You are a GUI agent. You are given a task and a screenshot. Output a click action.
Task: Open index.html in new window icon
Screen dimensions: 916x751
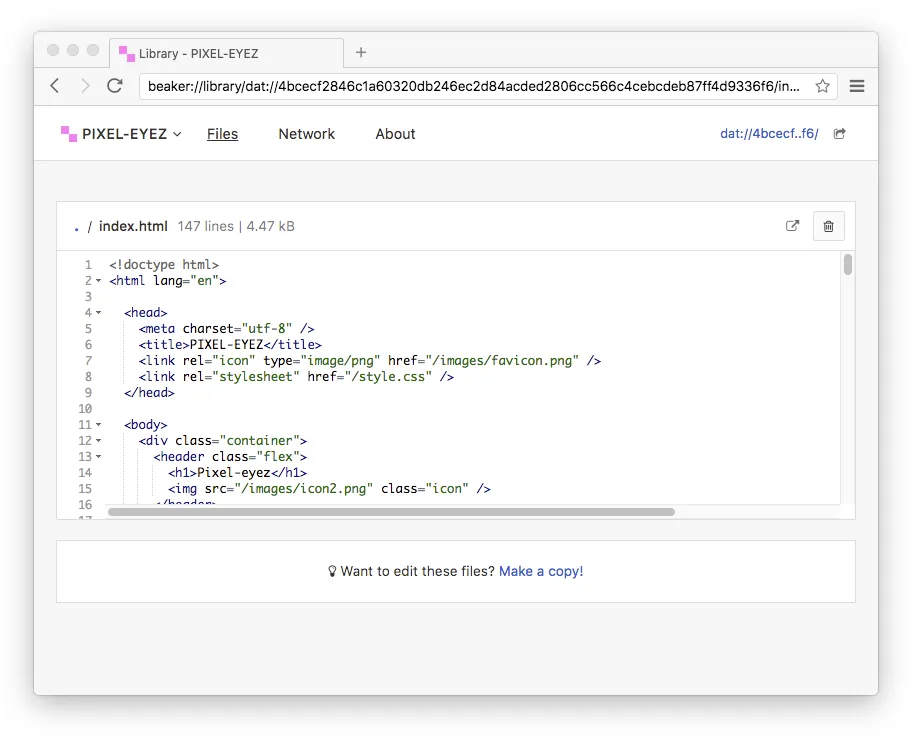click(x=793, y=226)
